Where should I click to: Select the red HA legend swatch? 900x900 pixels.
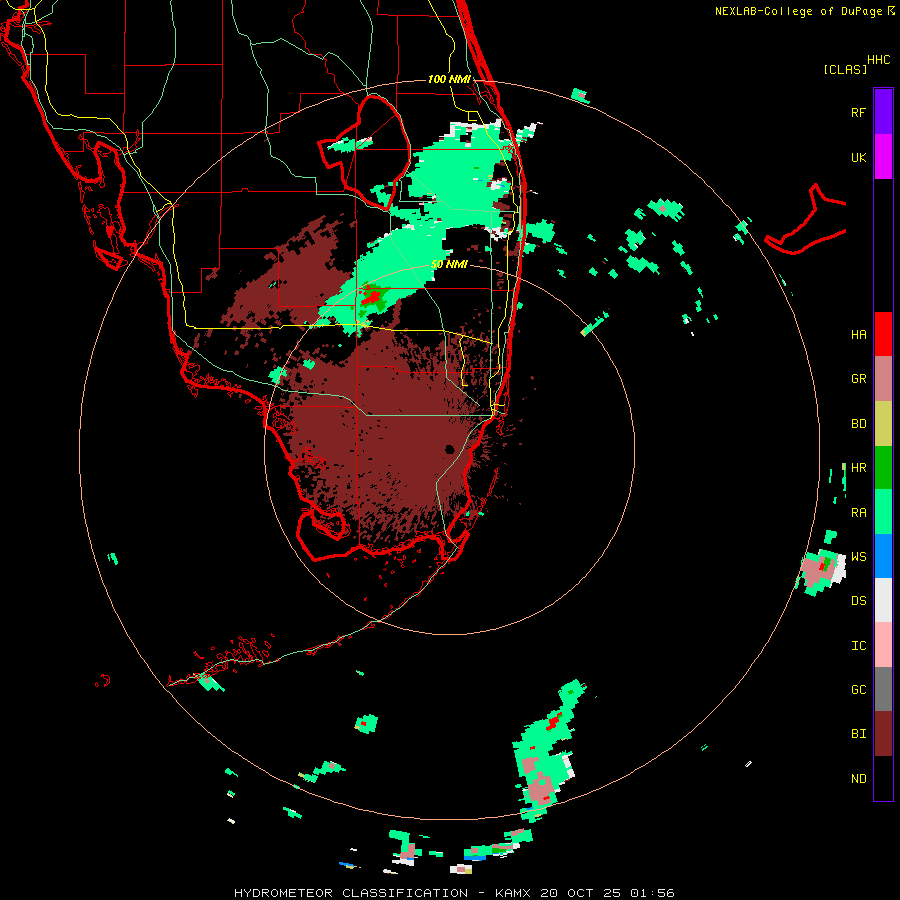click(883, 334)
